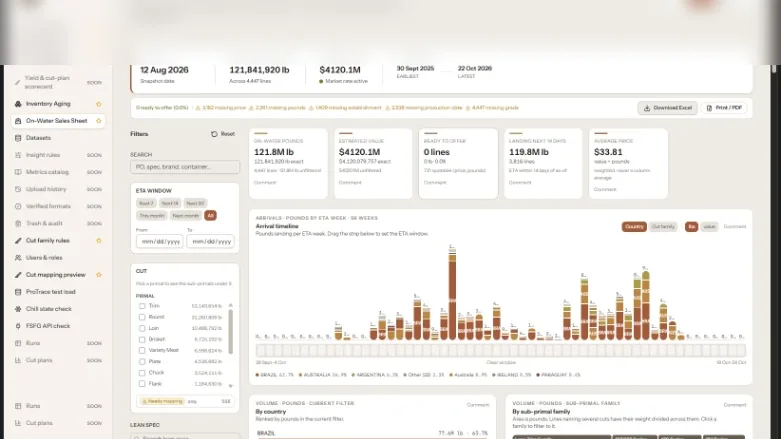Select the Next 14 ETA window chip
The width and height of the screenshot is (781, 439).
(x=170, y=203)
